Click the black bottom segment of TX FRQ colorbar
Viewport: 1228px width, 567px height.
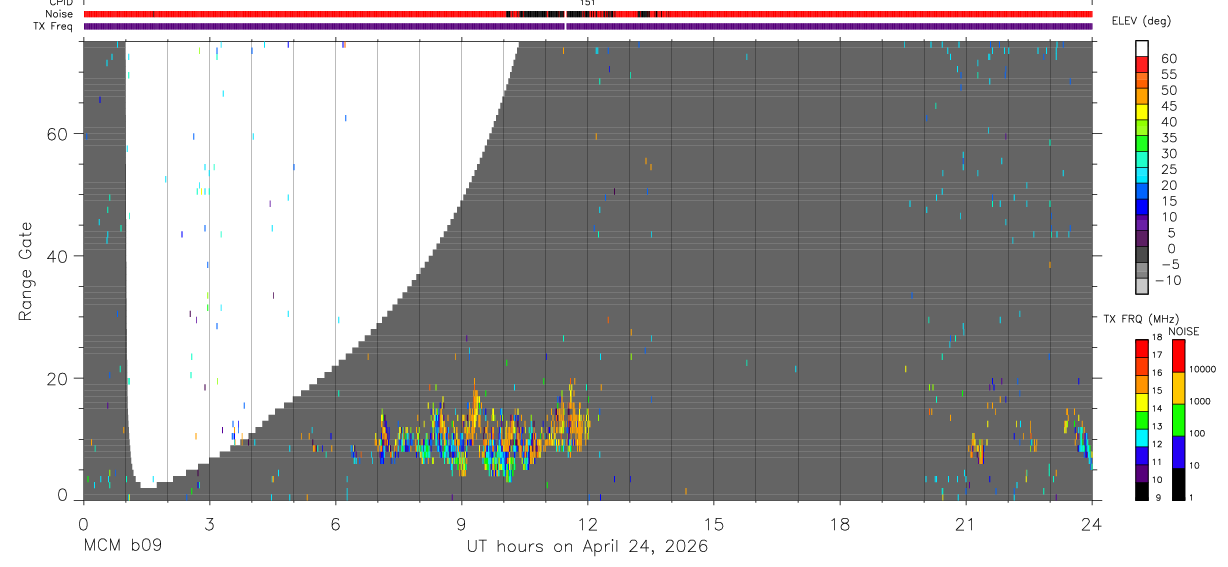click(1142, 491)
